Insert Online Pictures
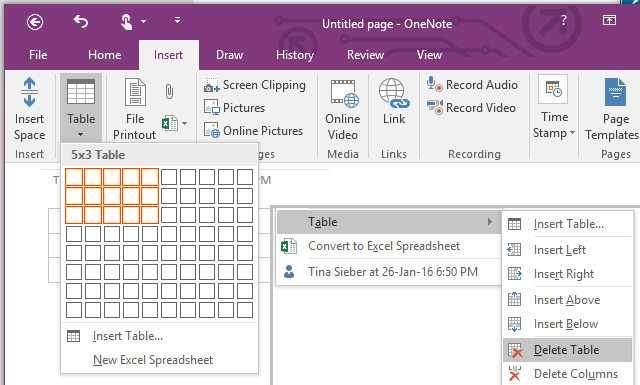The width and height of the screenshot is (640, 385). pos(253,131)
